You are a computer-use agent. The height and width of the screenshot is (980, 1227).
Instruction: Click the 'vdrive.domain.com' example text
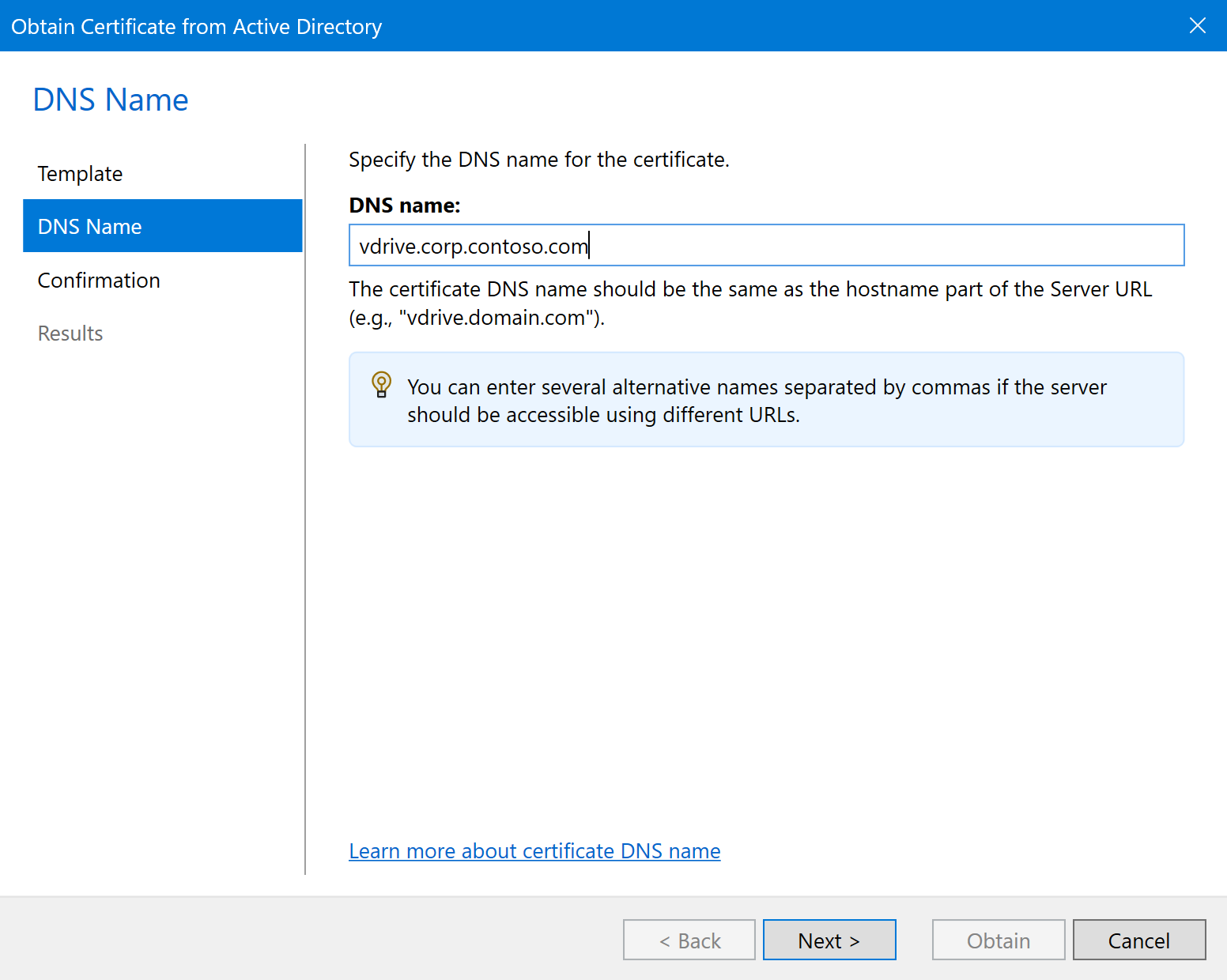tap(496, 318)
